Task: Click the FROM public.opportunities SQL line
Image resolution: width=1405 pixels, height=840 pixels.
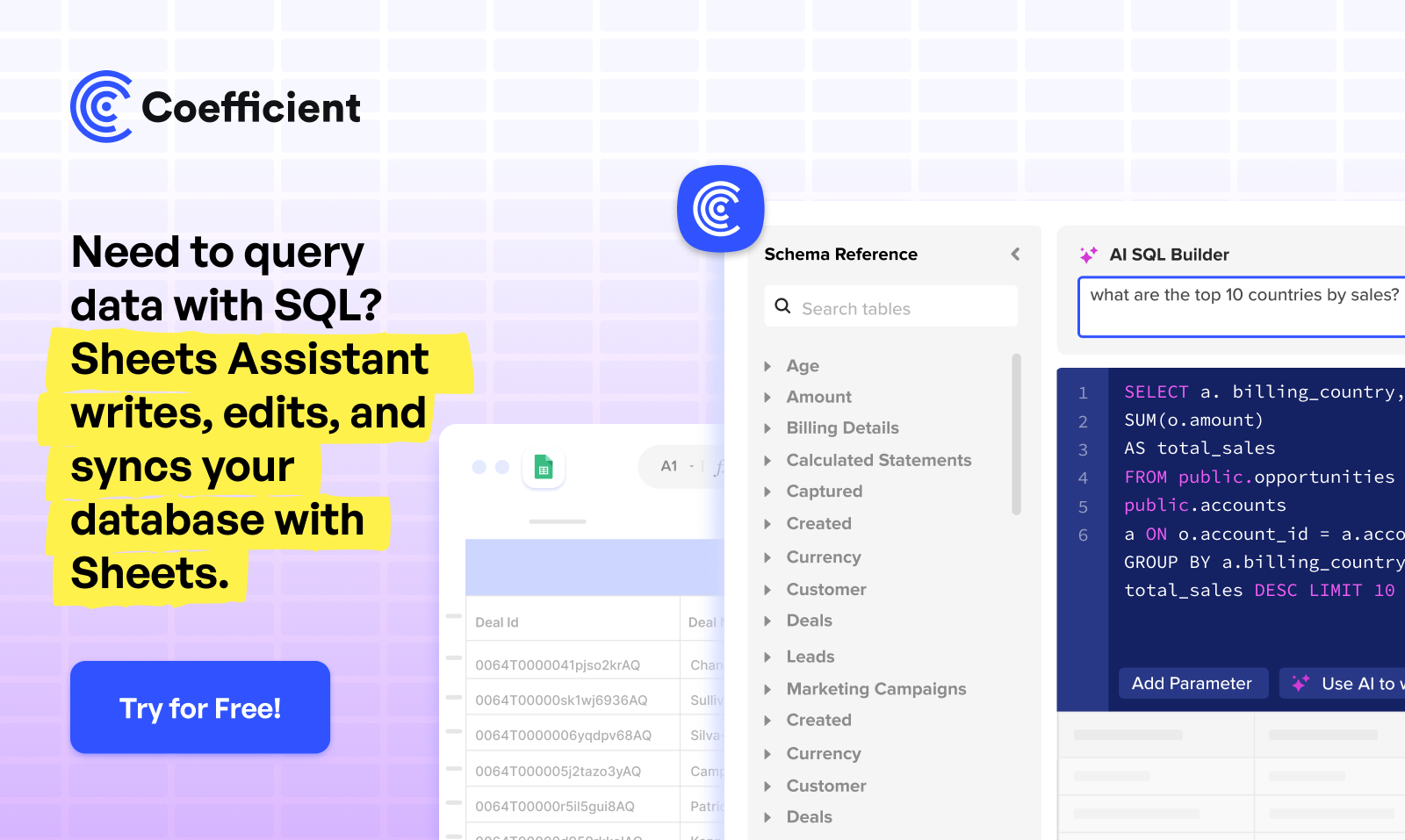Action: click(x=1259, y=477)
